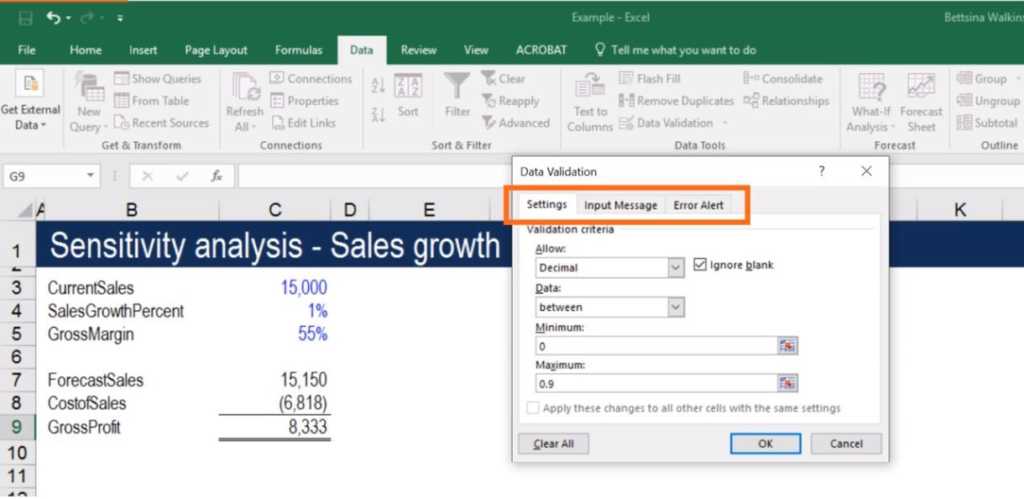Click the dialog help question mark
1024x499 pixels.
tap(822, 171)
